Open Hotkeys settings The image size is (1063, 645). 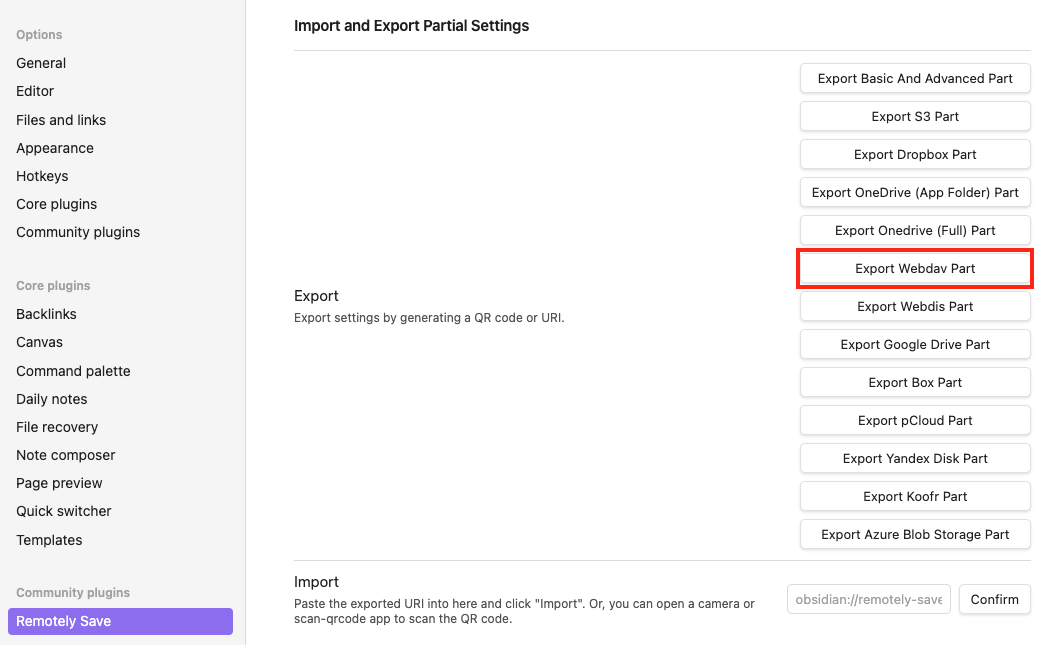[42, 176]
